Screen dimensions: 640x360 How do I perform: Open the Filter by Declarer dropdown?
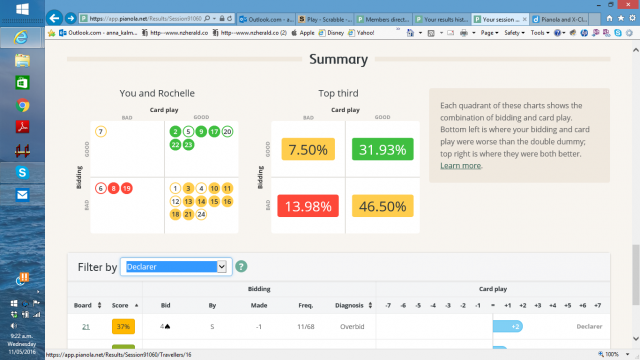click(176, 267)
